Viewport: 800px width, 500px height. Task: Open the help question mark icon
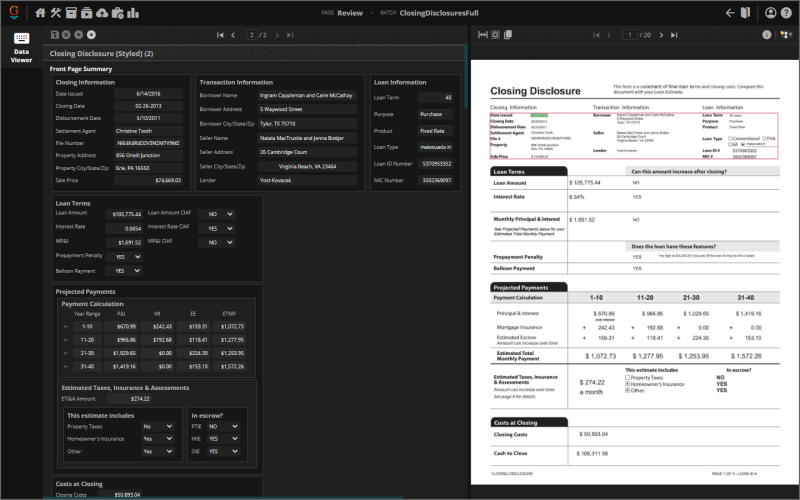(787, 13)
